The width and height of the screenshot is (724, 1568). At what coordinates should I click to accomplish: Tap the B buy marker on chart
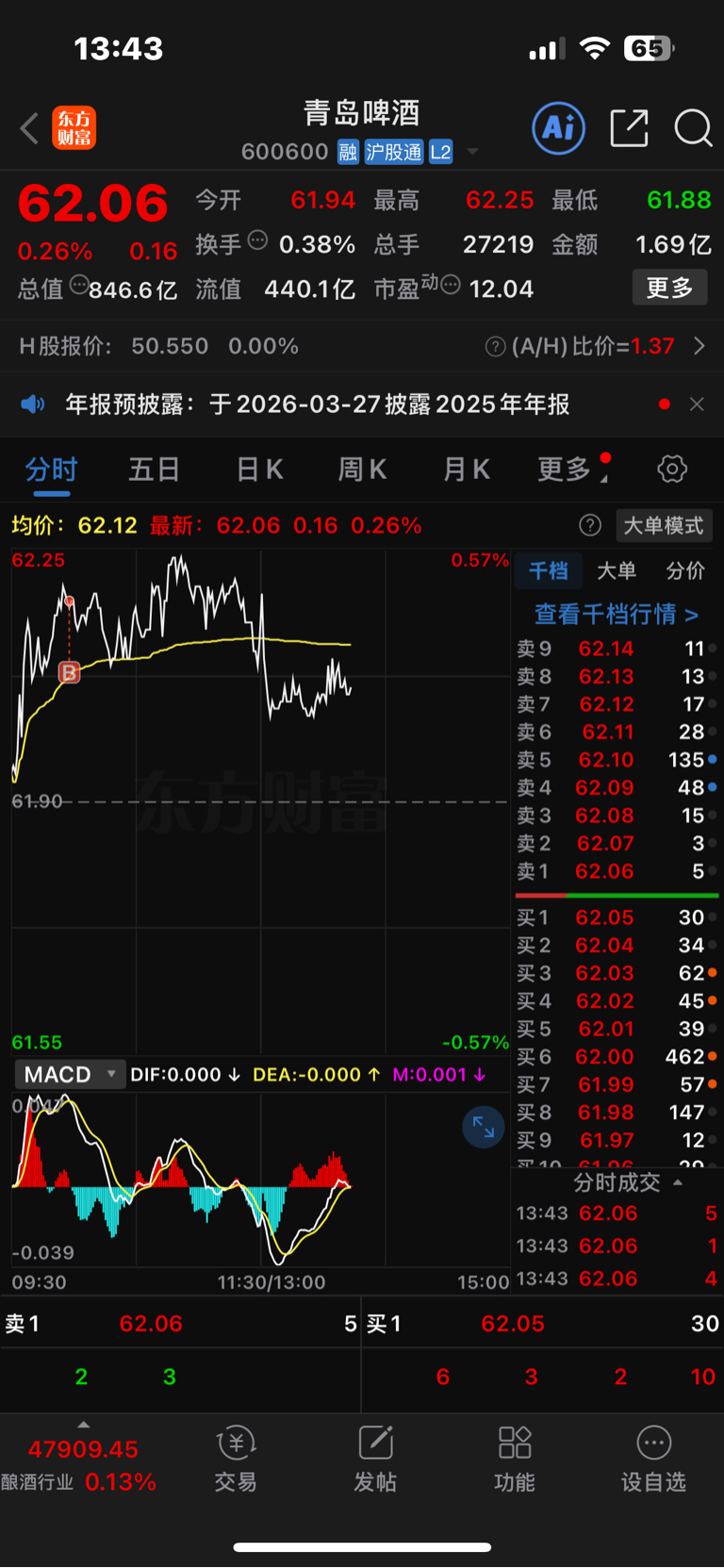point(69,672)
